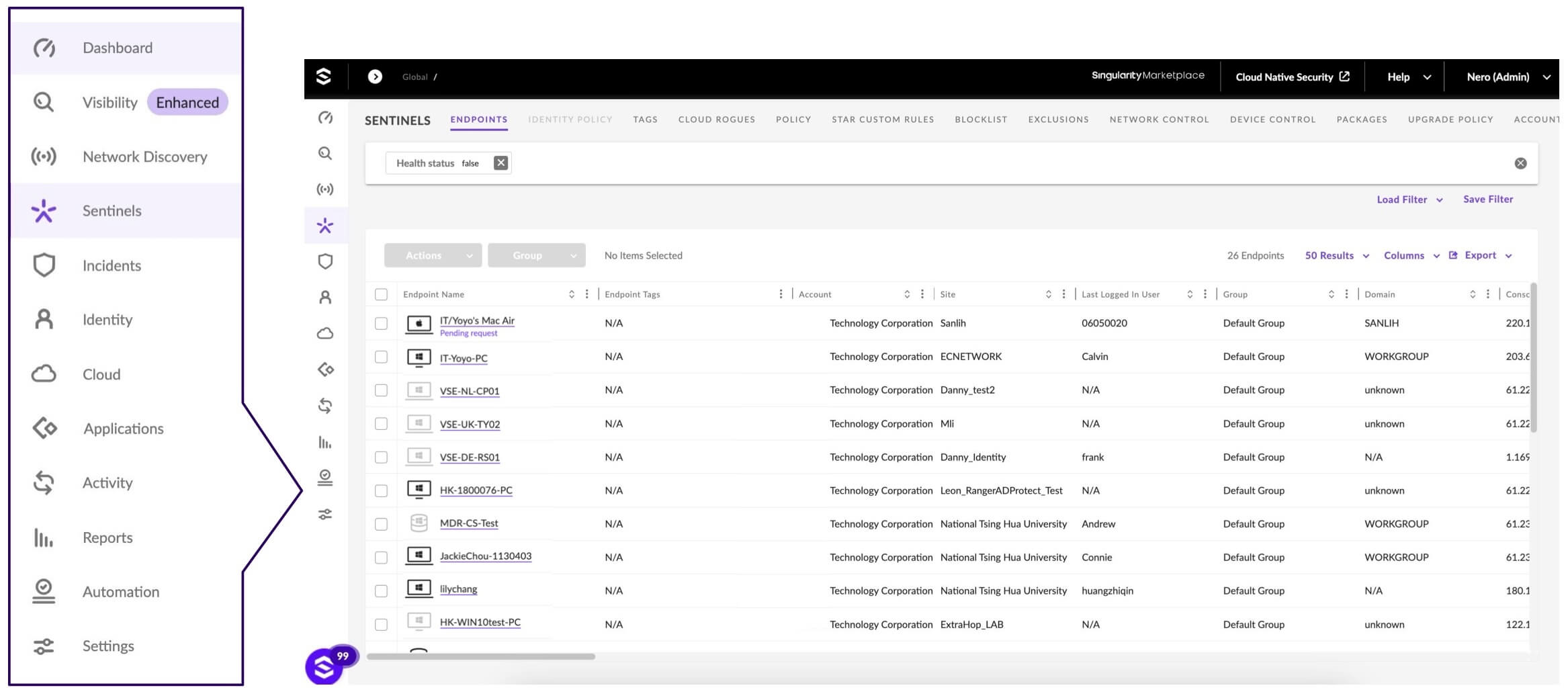Click the Settings sliders icon in the collapsed sidebar
The width and height of the screenshot is (1568, 696).
(325, 515)
